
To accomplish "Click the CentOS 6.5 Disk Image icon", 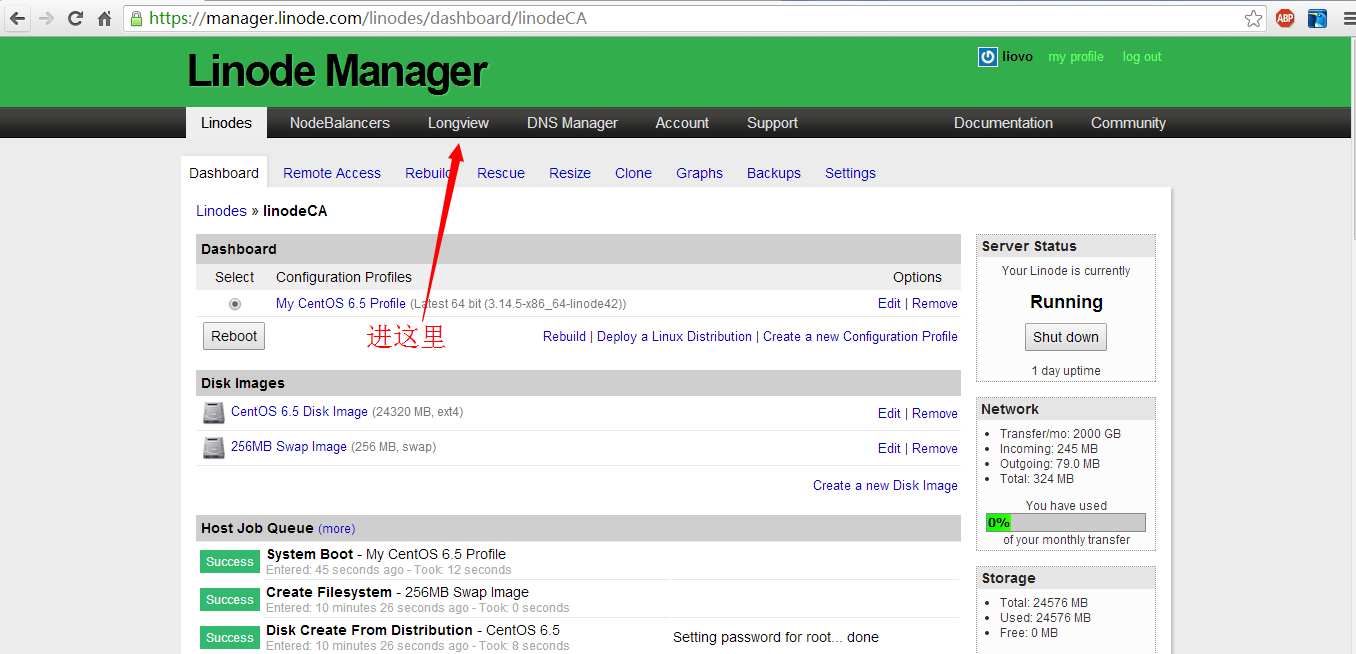I will (x=214, y=412).
